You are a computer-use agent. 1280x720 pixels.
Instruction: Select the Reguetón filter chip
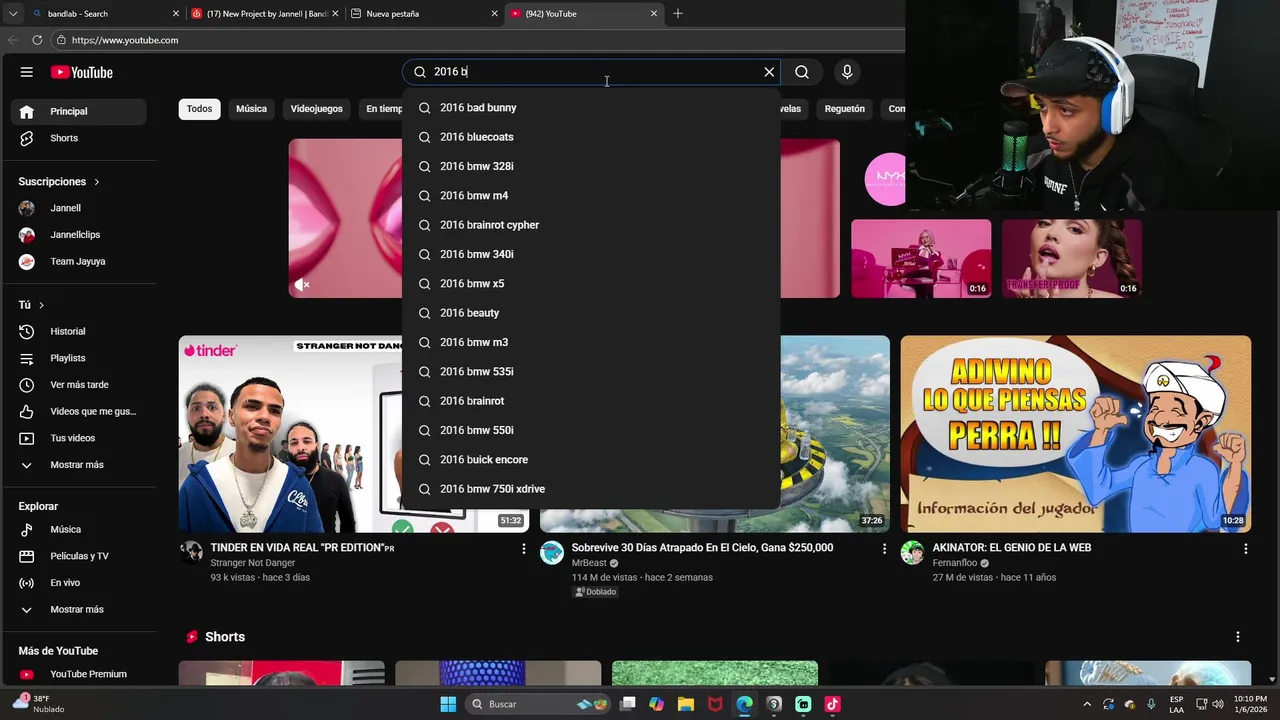[x=845, y=109]
